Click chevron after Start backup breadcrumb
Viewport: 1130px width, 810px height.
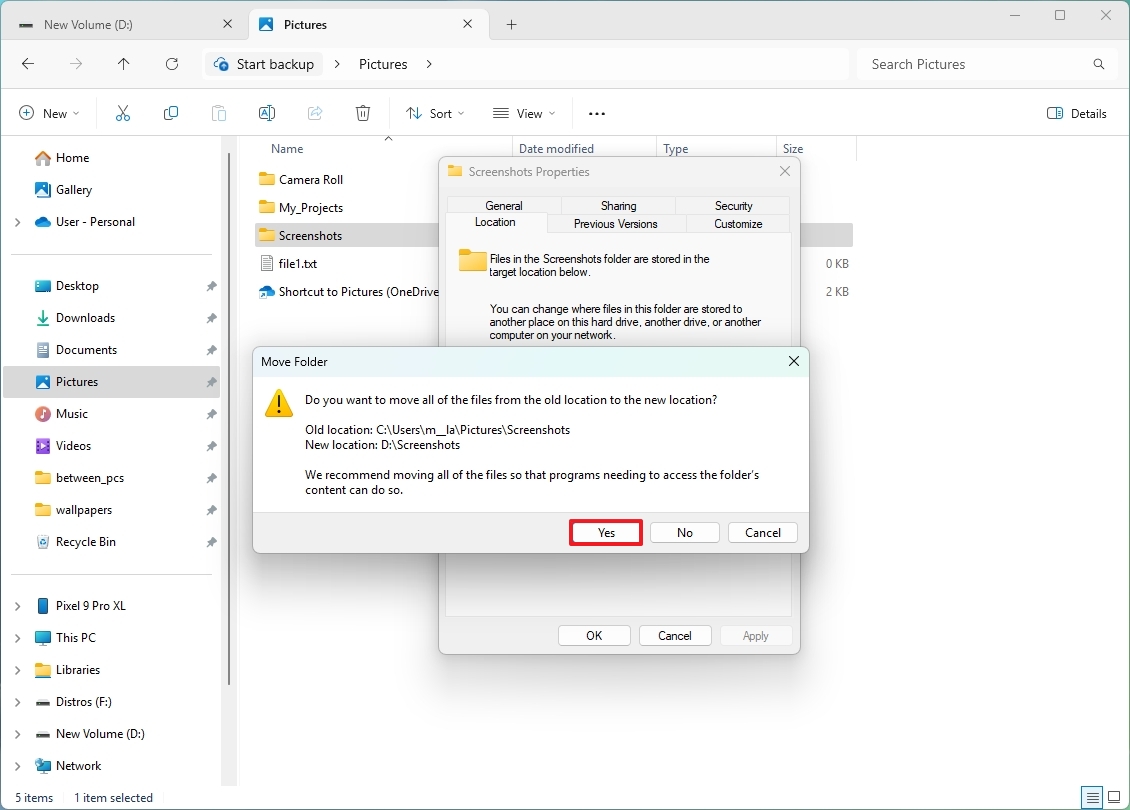pyautogui.click(x=337, y=64)
